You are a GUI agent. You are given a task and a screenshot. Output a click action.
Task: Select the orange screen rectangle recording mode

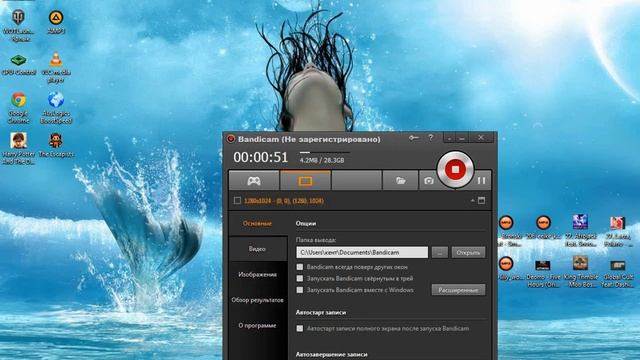305,180
